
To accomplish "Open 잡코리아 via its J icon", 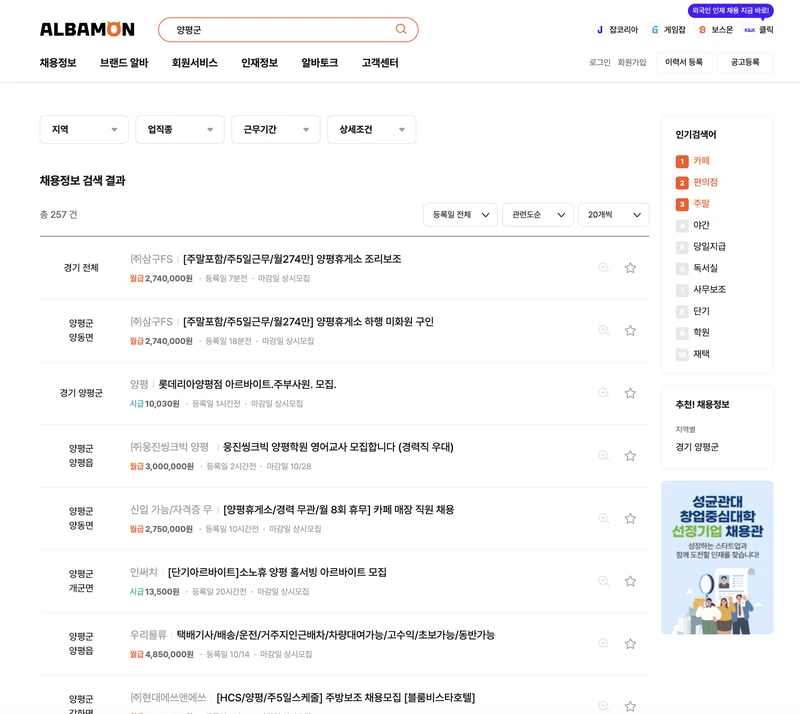I will [600, 29].
